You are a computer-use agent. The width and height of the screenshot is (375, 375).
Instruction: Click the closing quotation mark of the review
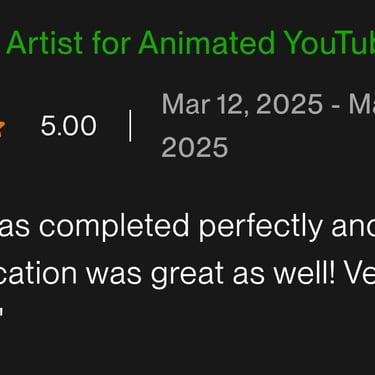pyautogui.click(x=1, y=314)
